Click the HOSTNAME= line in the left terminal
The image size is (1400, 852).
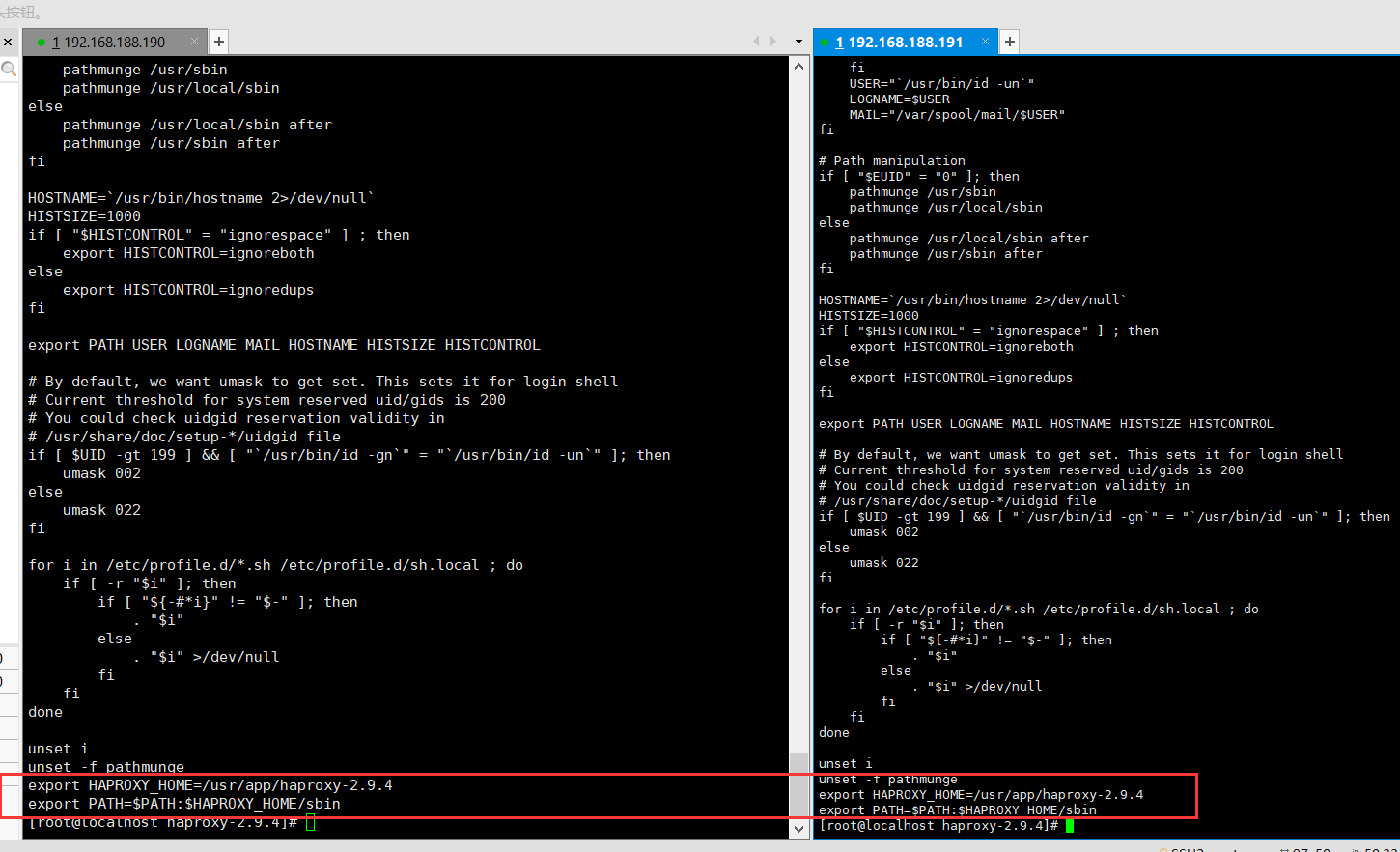[x=201, y=198]
